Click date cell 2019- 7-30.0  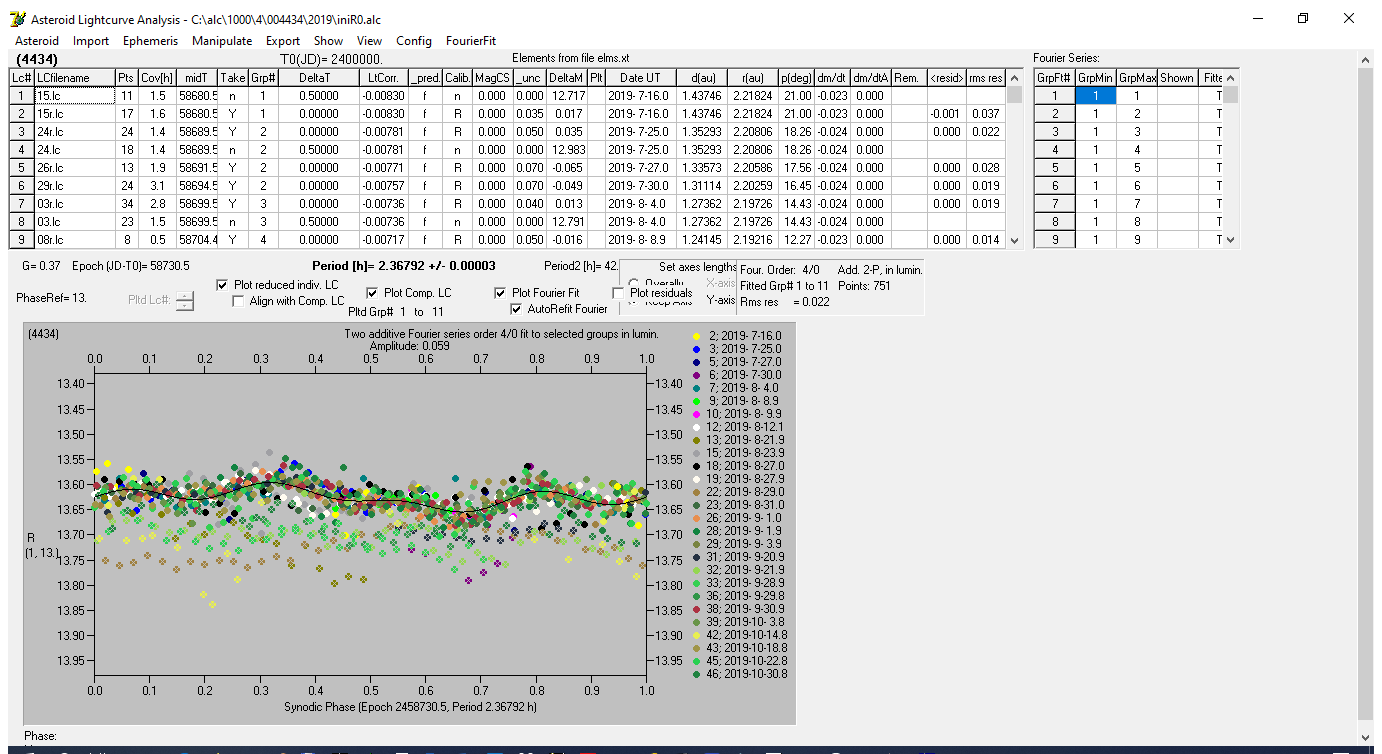[x=639, y=185]
